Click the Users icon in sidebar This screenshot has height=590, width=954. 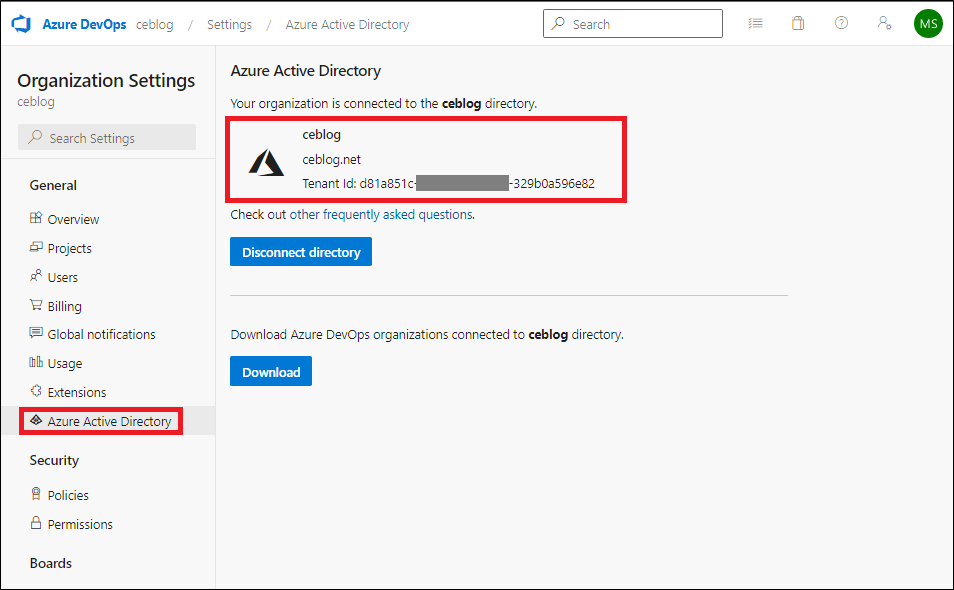[36, 276]
